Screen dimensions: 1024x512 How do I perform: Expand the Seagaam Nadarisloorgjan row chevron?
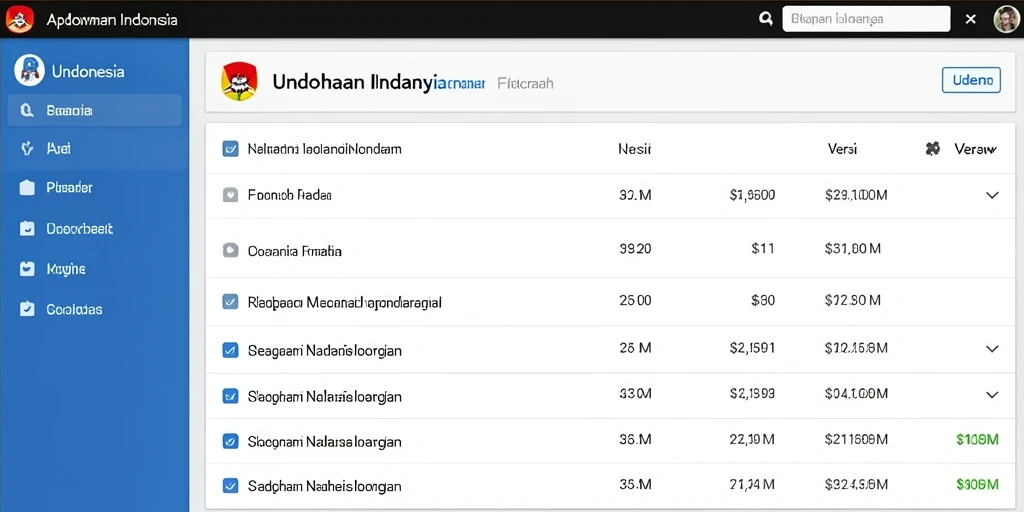(x=992, y=349)
